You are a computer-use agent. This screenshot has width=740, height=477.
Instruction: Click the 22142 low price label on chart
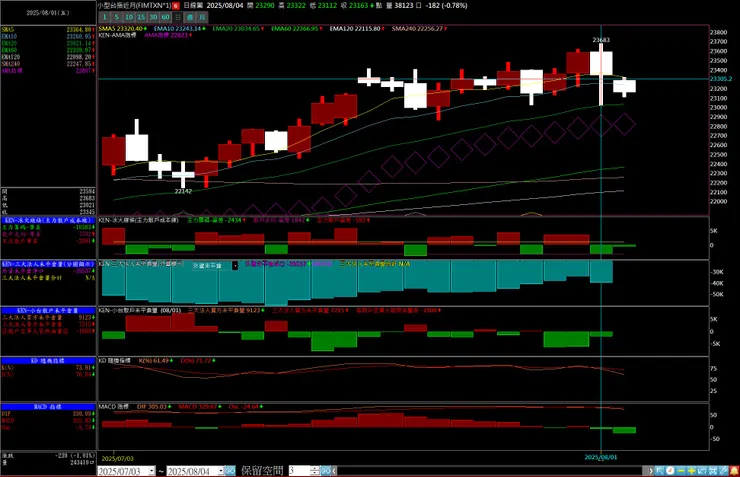183,191
